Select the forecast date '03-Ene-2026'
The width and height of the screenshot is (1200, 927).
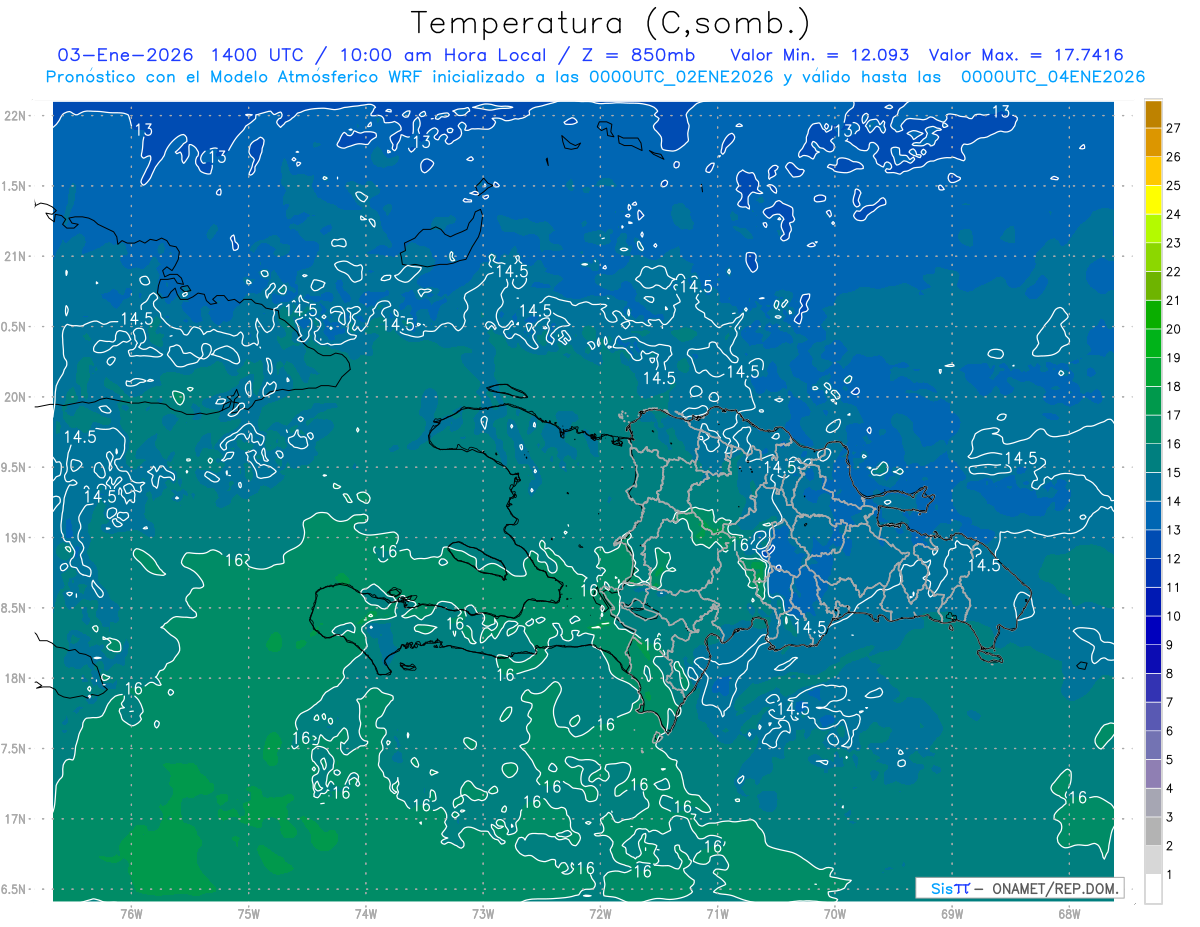coord(126,55)
